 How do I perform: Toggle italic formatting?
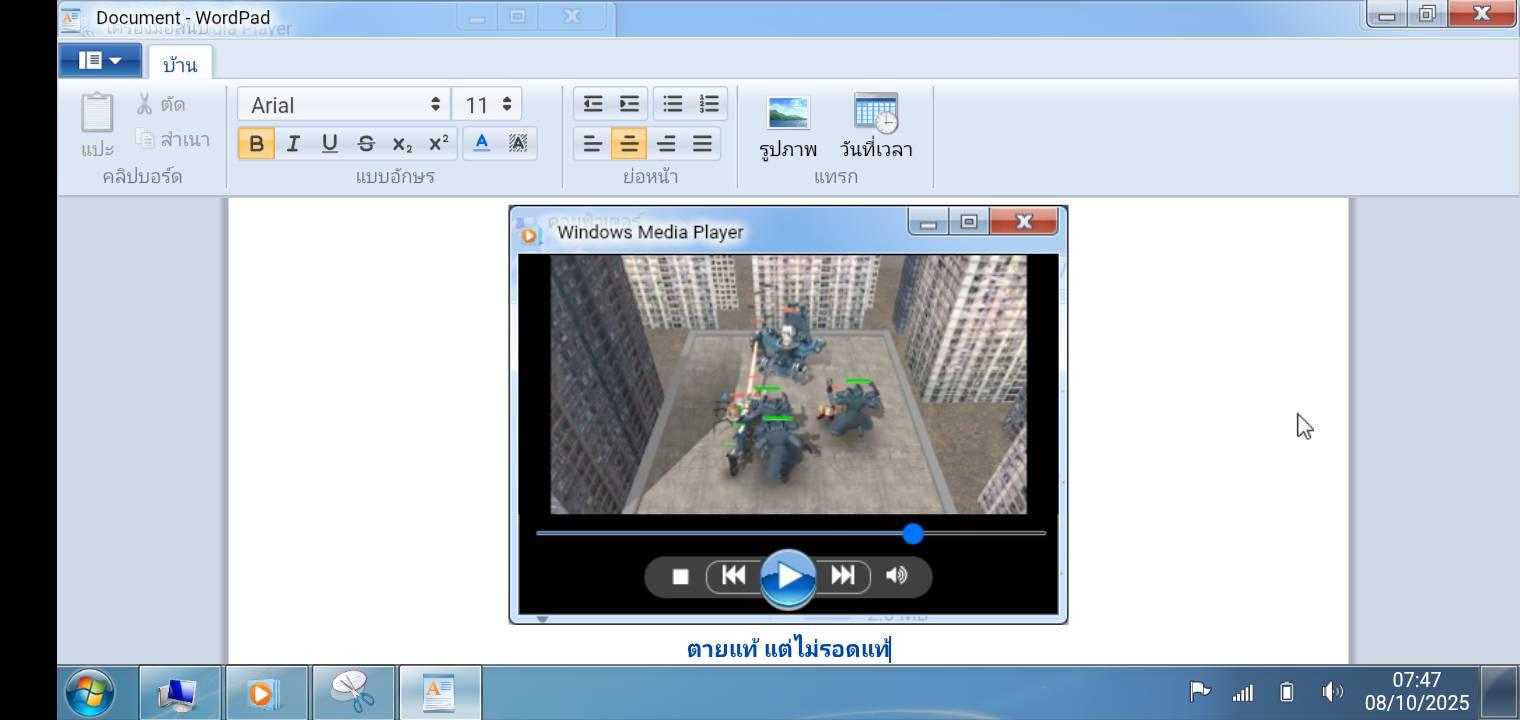(x=293, y=143)
